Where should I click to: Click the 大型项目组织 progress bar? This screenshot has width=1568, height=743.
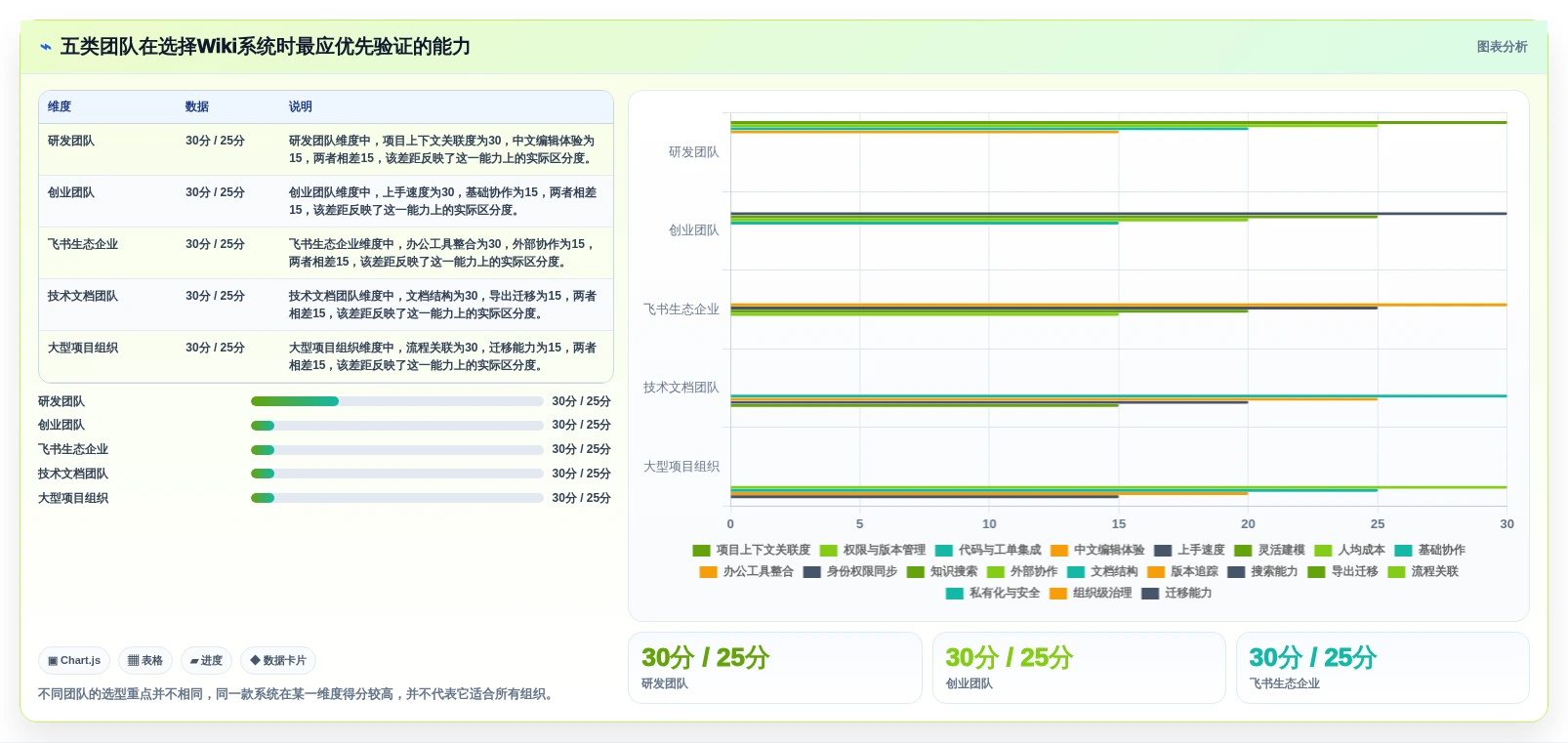pyautogui.click(x=397, y=498)
